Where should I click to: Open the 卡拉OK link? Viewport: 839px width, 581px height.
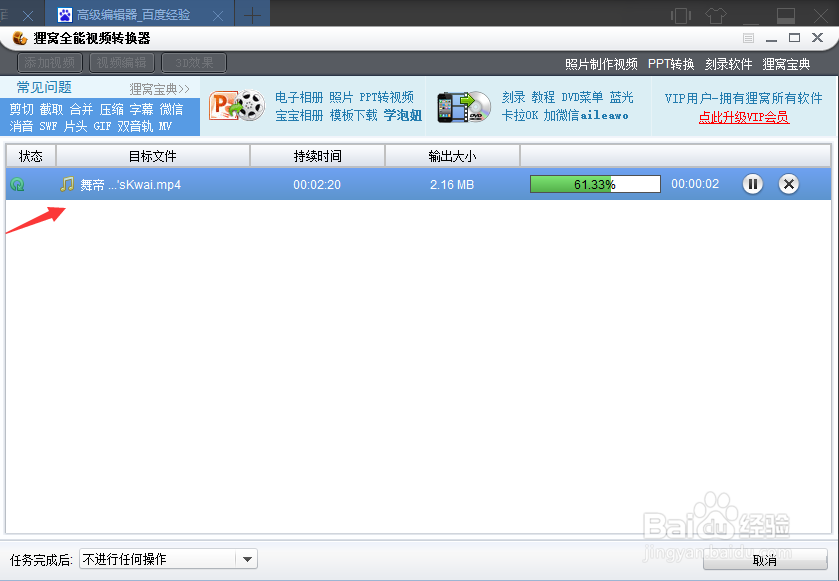coord(520,115)
